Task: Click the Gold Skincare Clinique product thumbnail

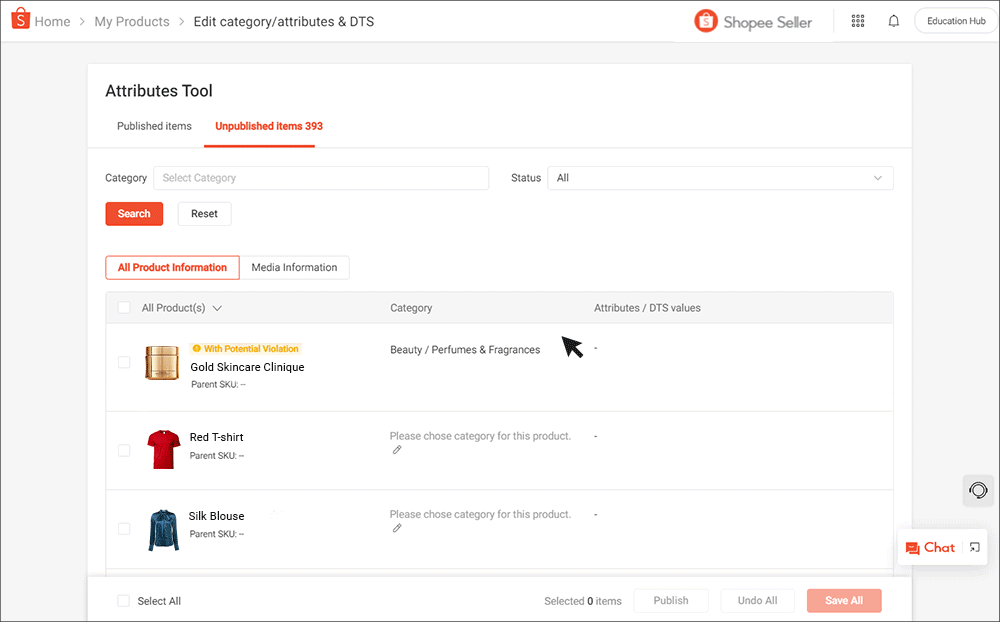Action: 162,363
